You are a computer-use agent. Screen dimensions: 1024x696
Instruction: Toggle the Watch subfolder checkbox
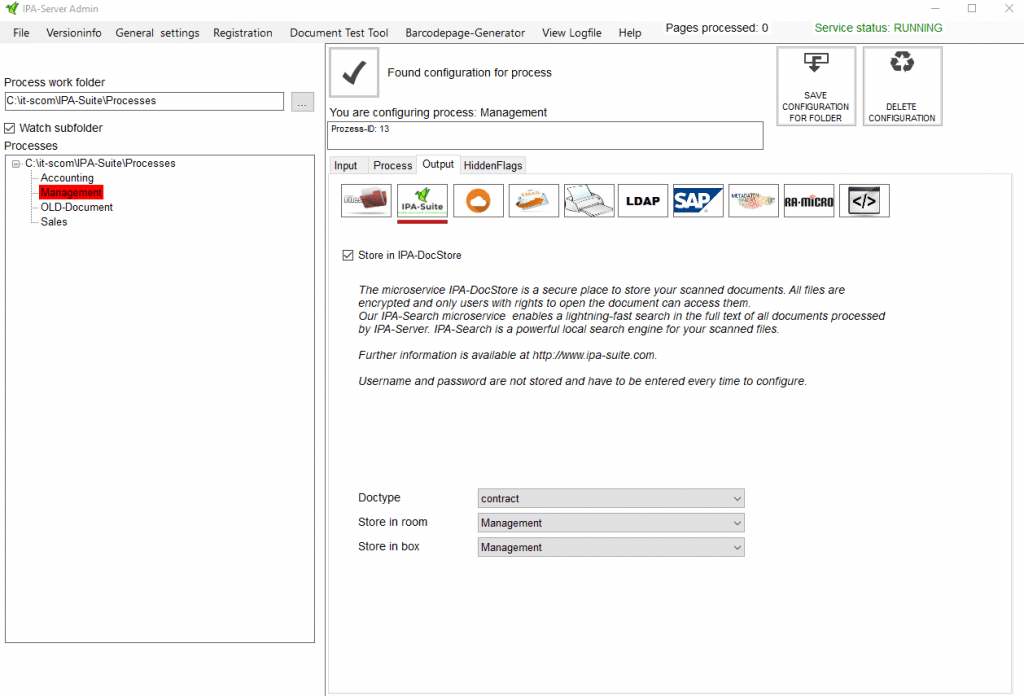pyautogui.click(x=10, y=128)
